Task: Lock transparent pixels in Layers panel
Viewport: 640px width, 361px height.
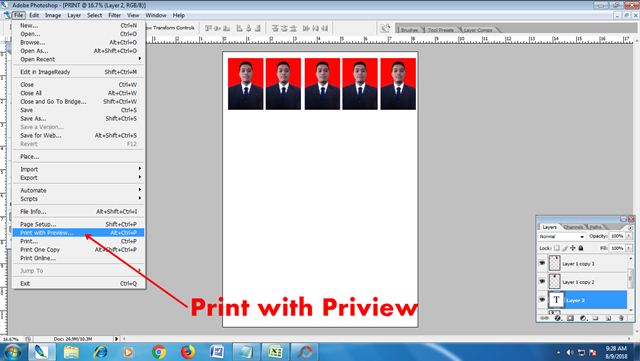Action: point(557,248)
